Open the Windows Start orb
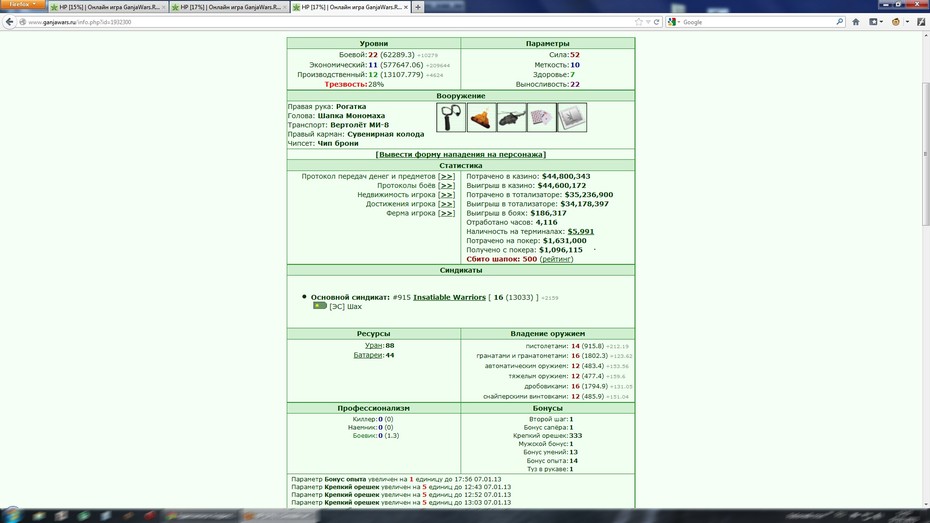The width and height of the screenshot is (930, 523). [x=11, y=515]
